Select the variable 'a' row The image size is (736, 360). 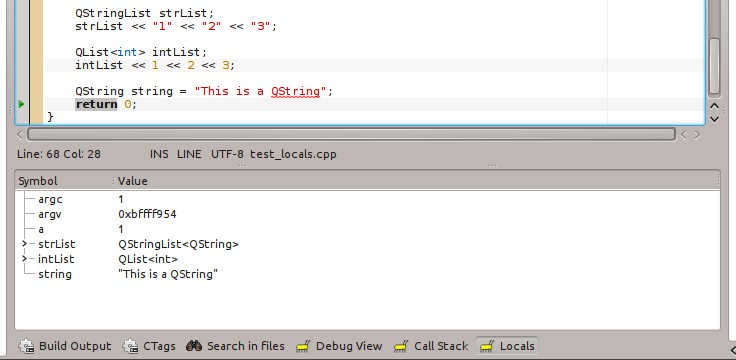pos(368,229)
